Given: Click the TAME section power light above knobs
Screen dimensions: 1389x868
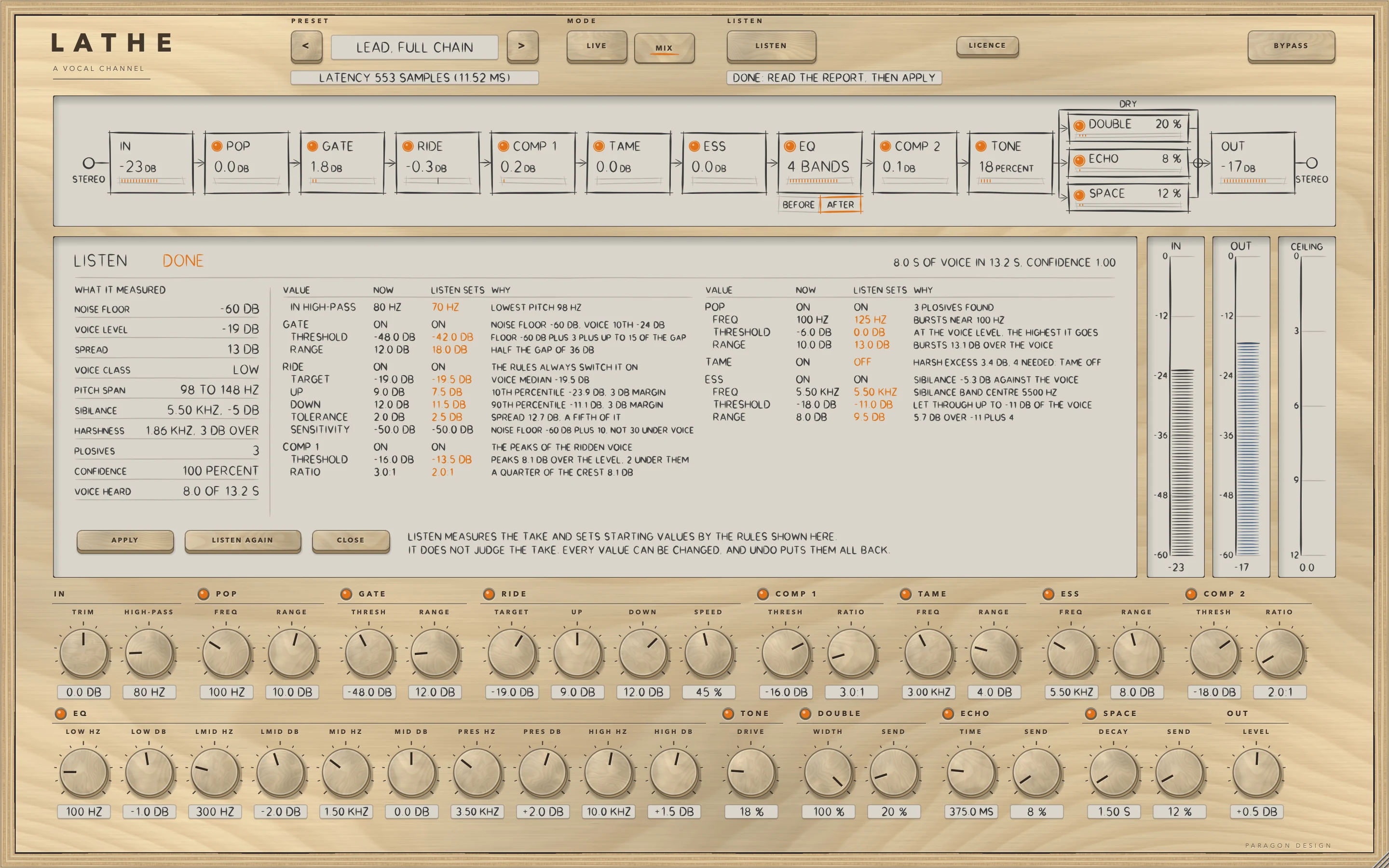Looking at the screenshot, I should tap(906, 594).
